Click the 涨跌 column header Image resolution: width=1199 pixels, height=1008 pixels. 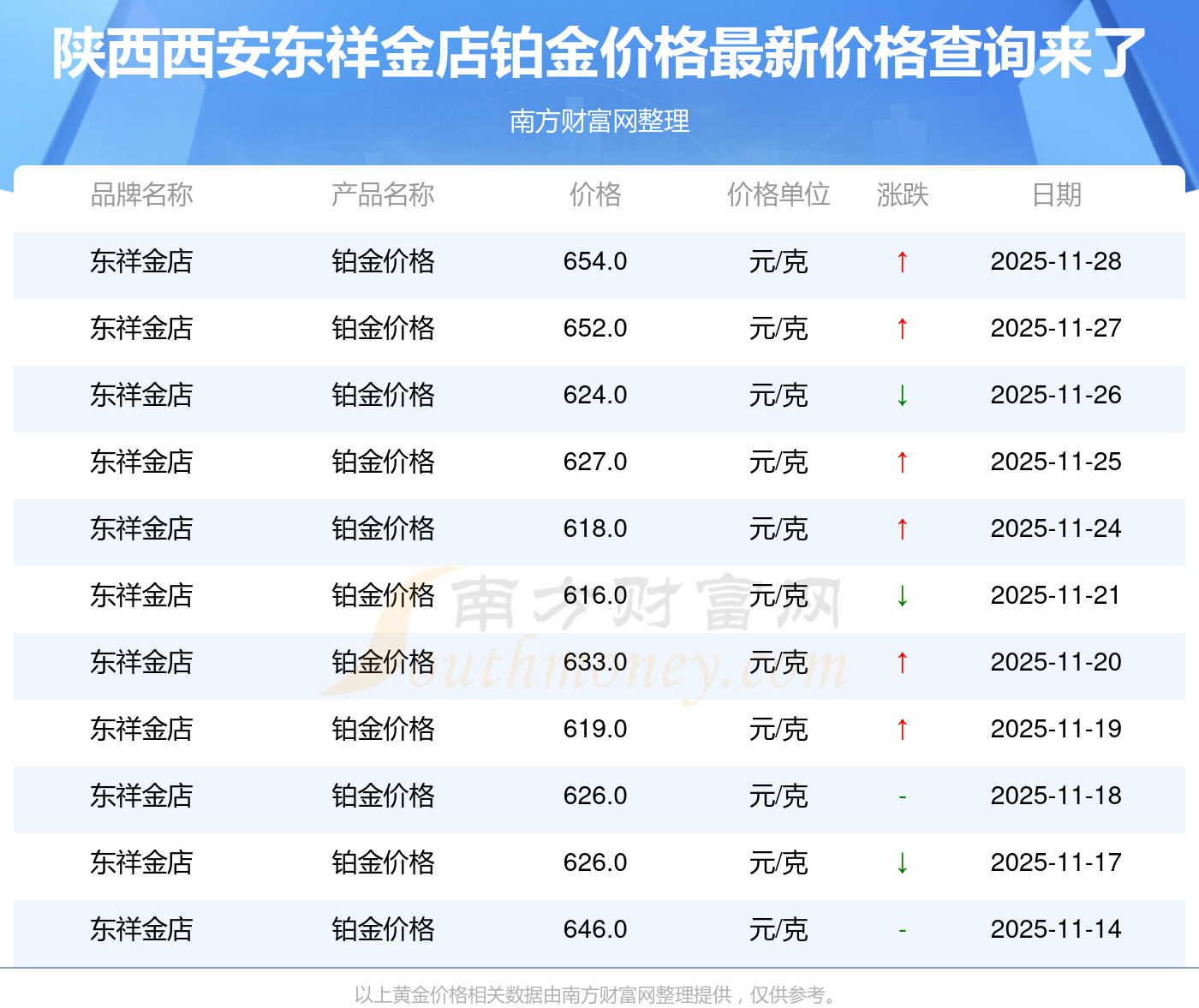(902, 195)
